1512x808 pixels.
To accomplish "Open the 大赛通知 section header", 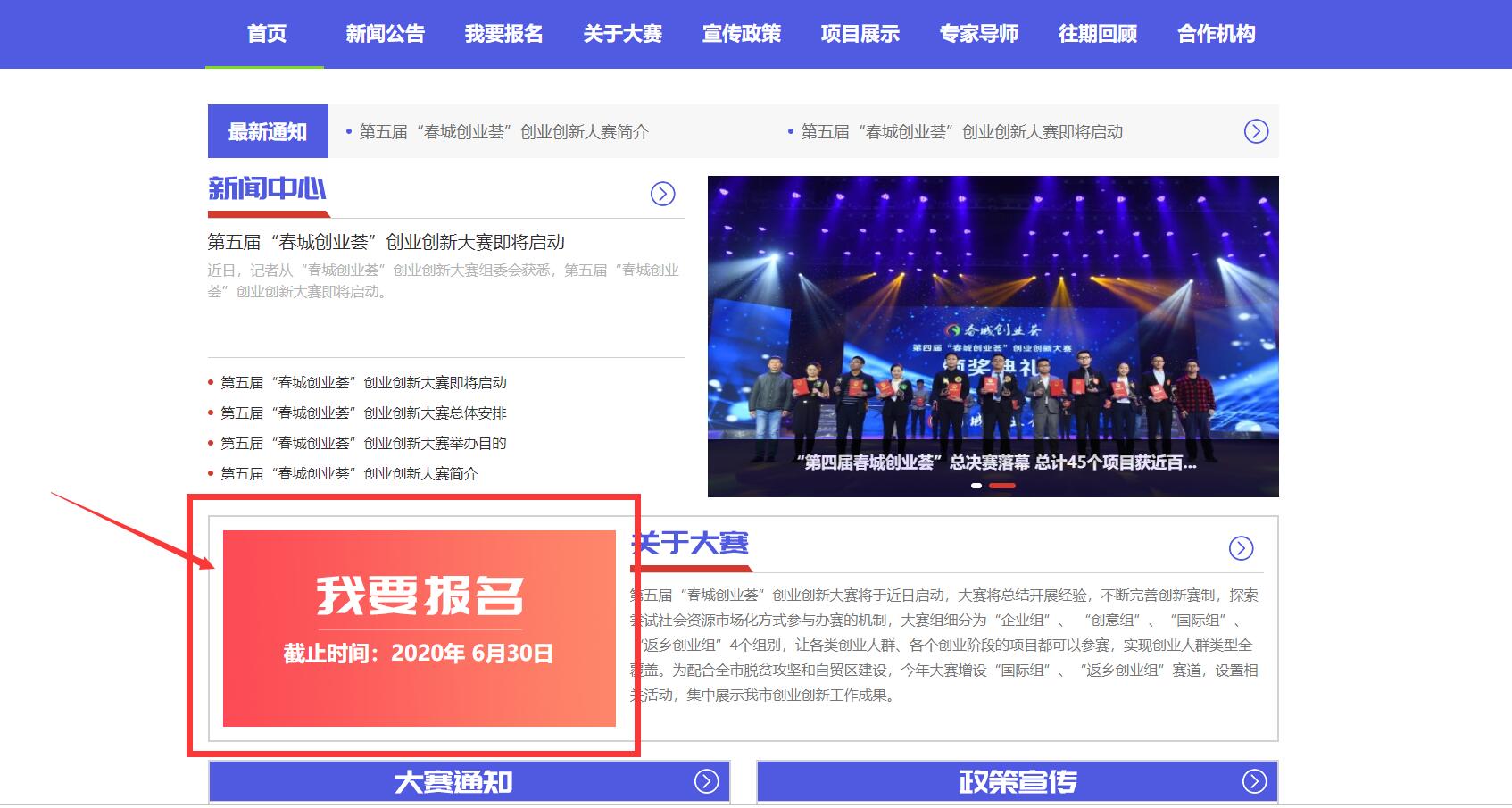I will pyautogui.click(x=469, y=781).
